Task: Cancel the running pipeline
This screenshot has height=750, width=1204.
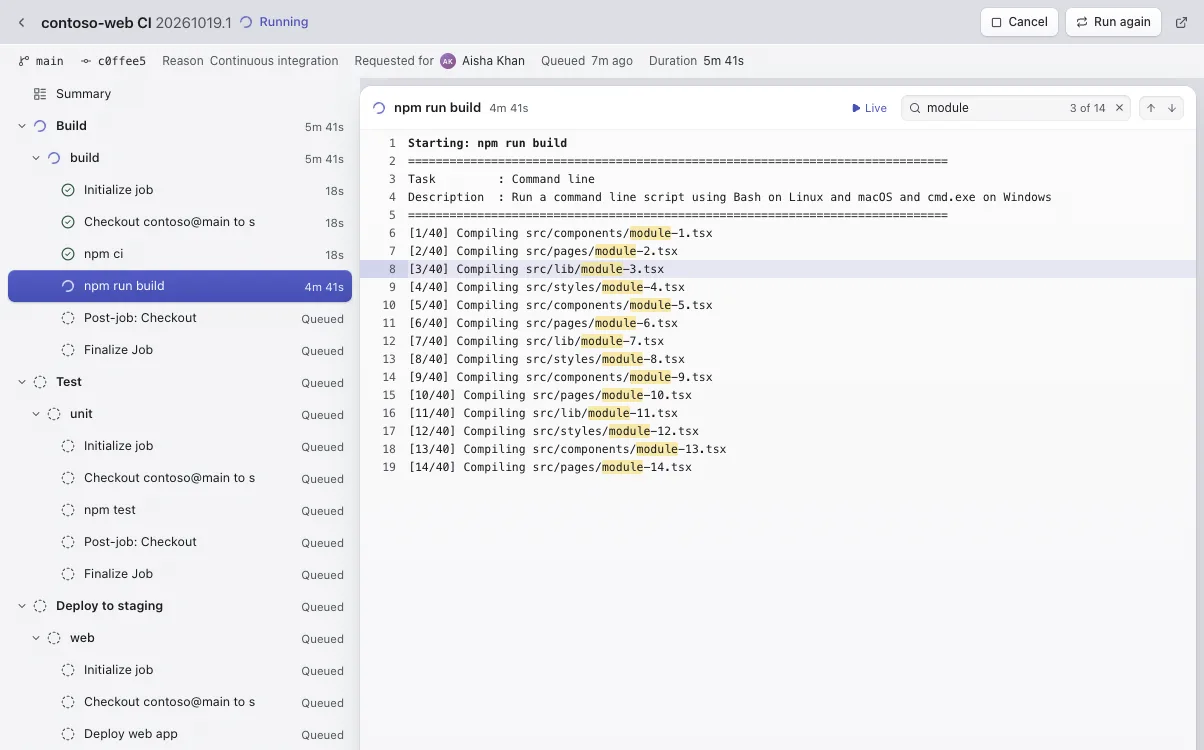Action: pos(1019,22)
